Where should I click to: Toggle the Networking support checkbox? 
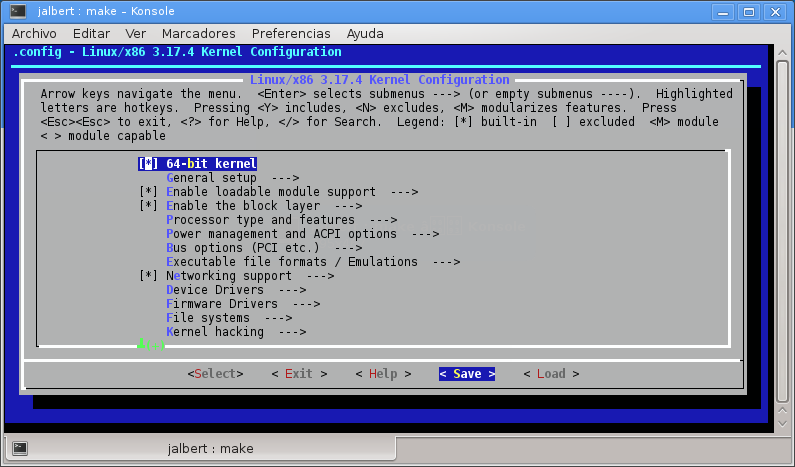(x=149, y=276)
